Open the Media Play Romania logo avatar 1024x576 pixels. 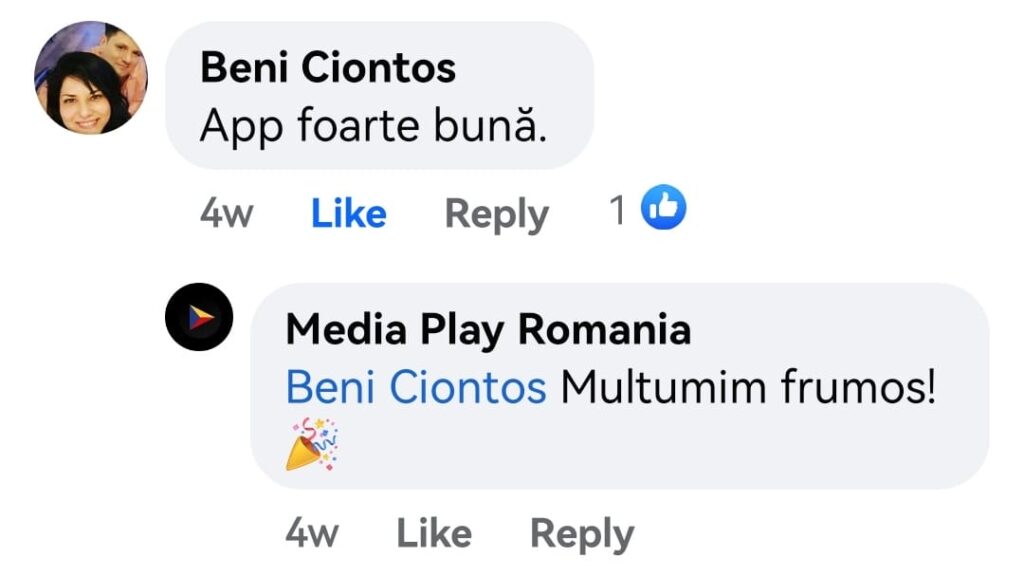pyautogui.click(x=199, y=317)
